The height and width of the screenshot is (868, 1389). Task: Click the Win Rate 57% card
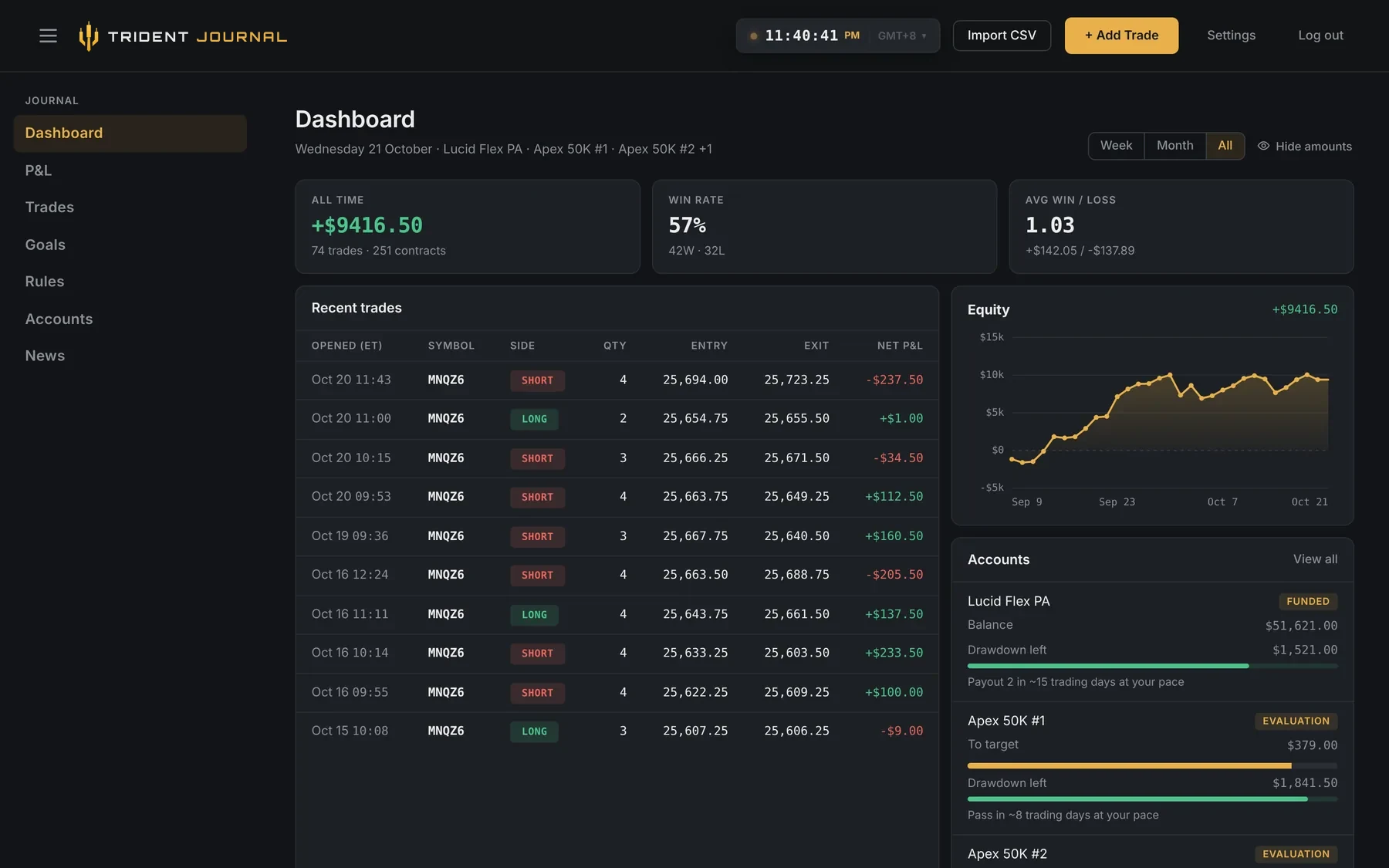point(824,227)
